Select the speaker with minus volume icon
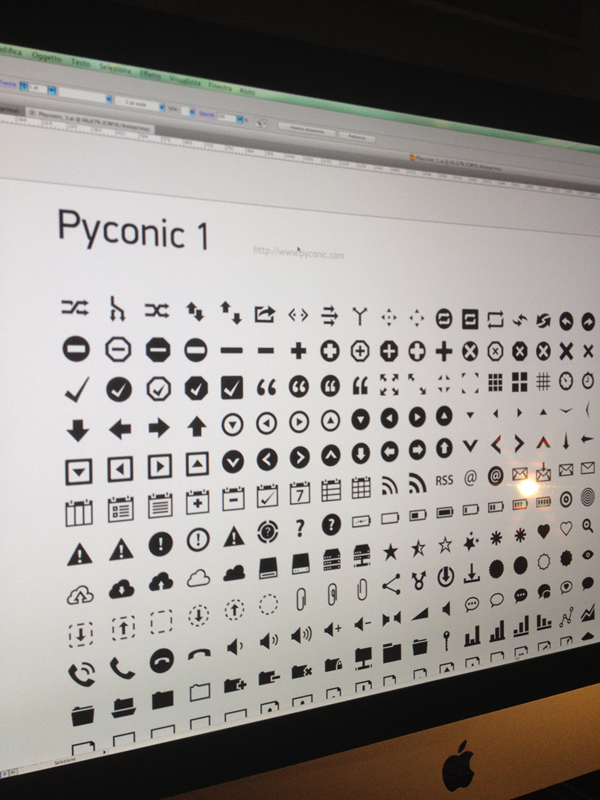 (x=362, y=624)
